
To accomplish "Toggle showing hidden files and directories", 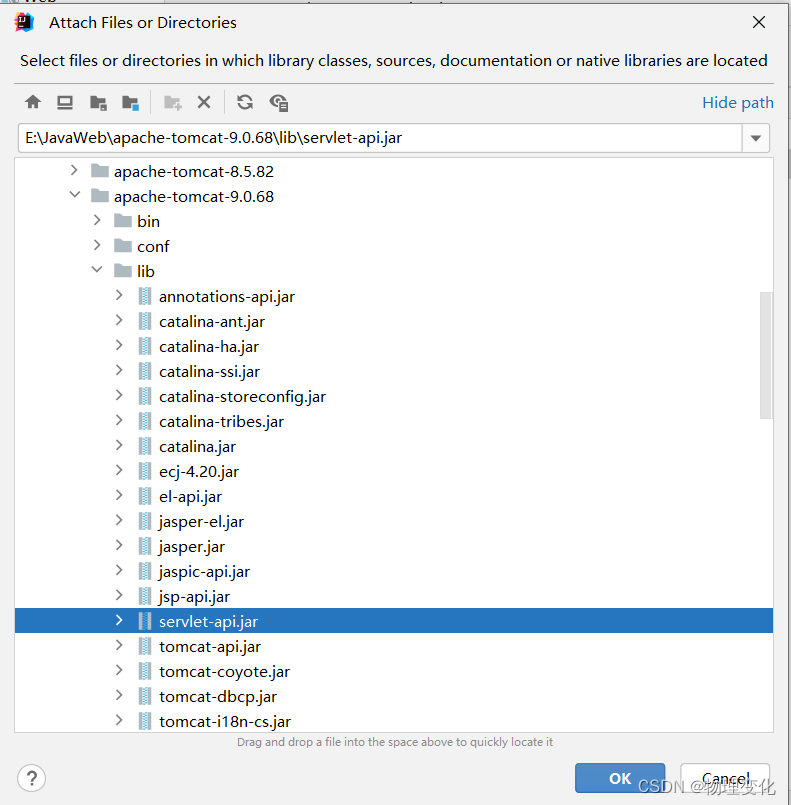I will [x=279, y=103].
